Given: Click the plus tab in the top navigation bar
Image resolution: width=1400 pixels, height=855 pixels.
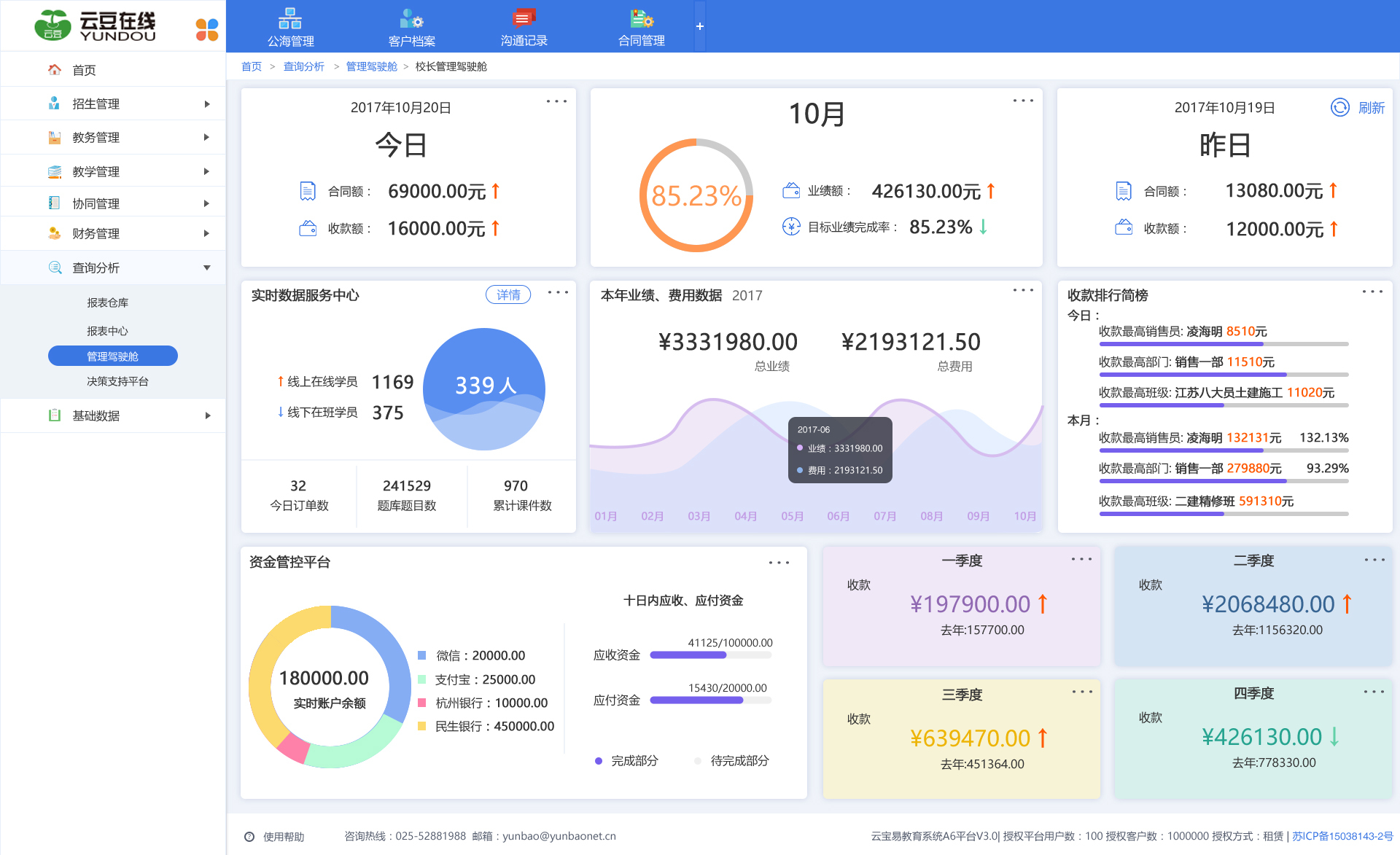Looking at the screenshot, I should (699, 26).
